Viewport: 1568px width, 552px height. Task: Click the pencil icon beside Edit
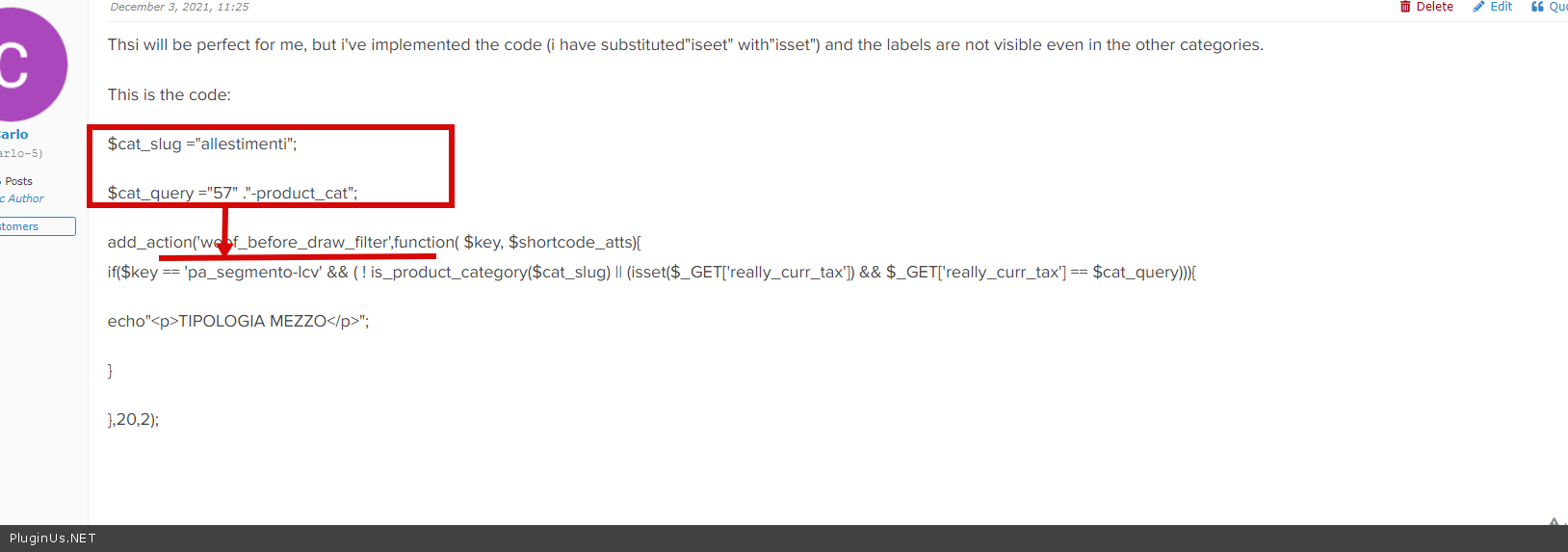tap(1478, 7)
